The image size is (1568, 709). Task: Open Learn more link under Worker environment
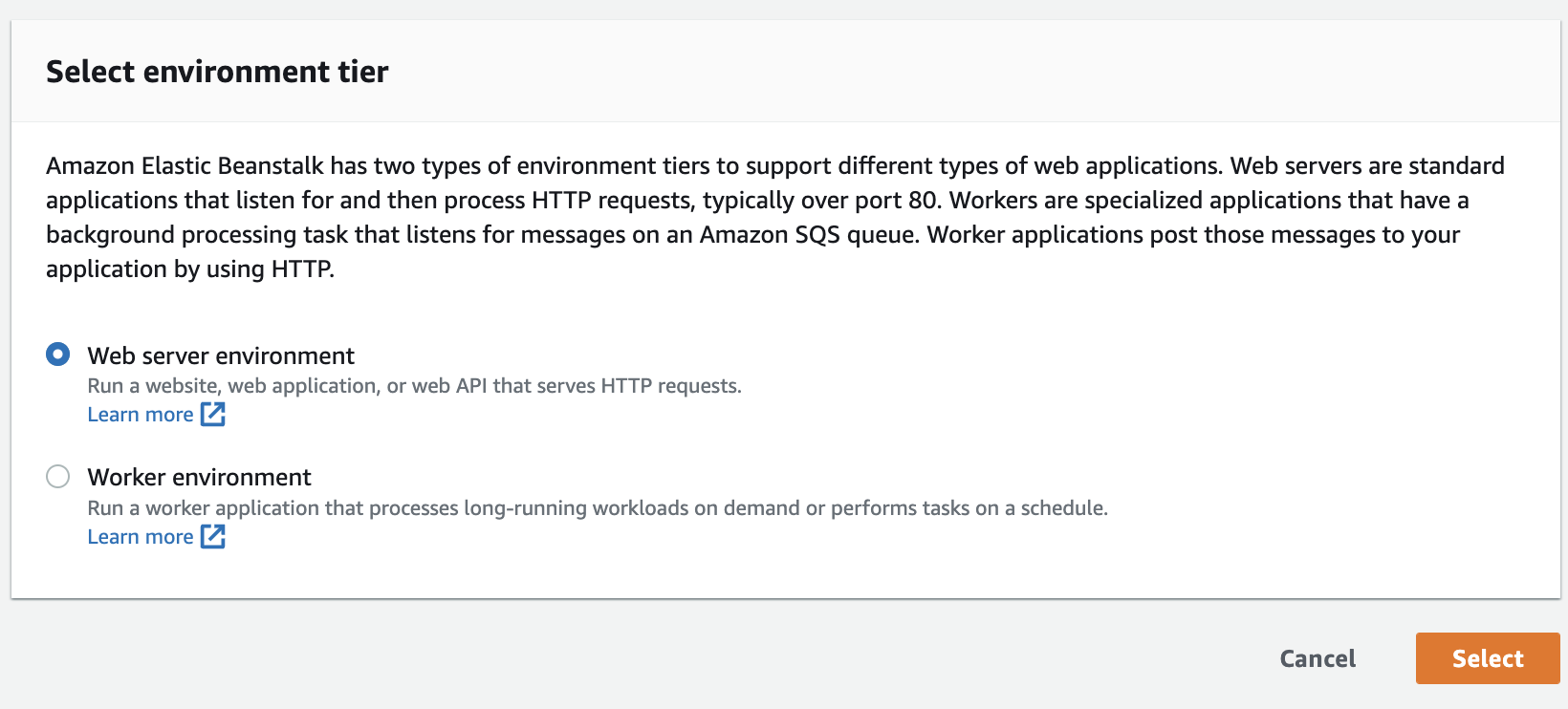pyautogui.click(x=141, y=537)
